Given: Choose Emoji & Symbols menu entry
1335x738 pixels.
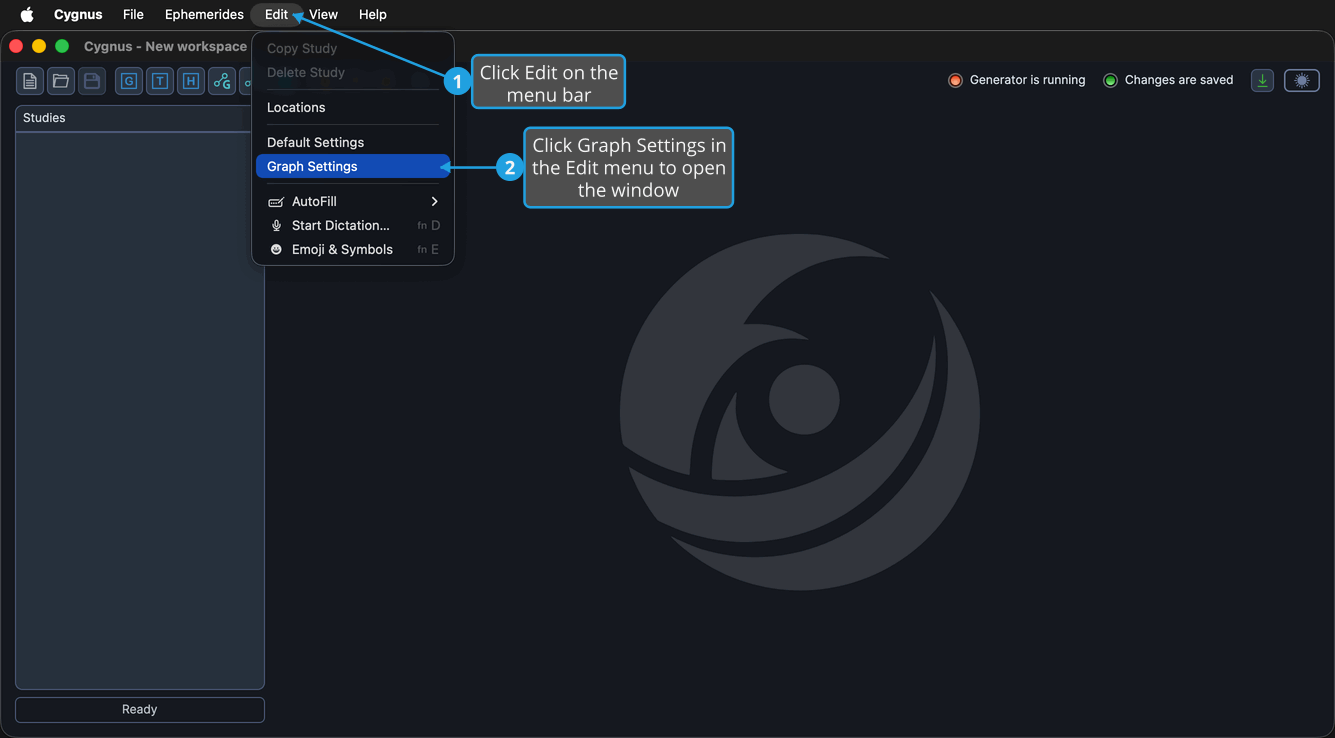Looking at the screenshot, I should [353, 250].
